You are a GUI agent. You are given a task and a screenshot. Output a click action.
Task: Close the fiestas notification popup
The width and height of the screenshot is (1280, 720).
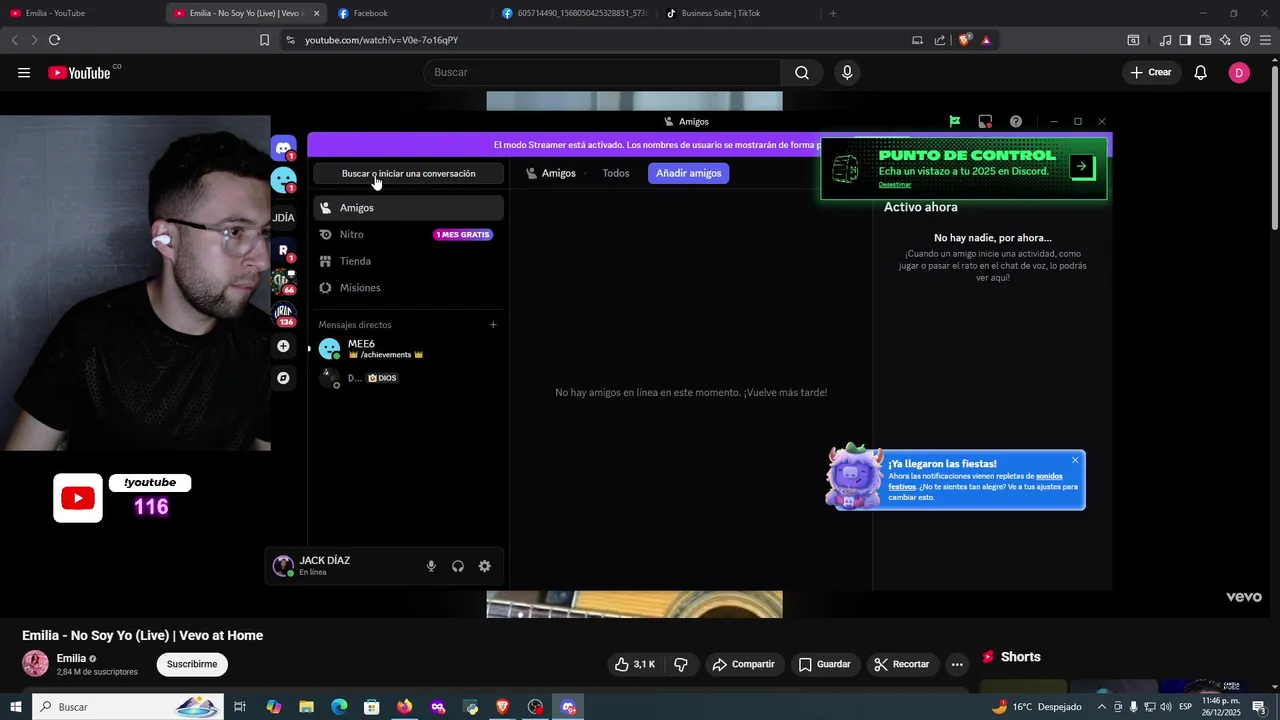click(1075, 460)
